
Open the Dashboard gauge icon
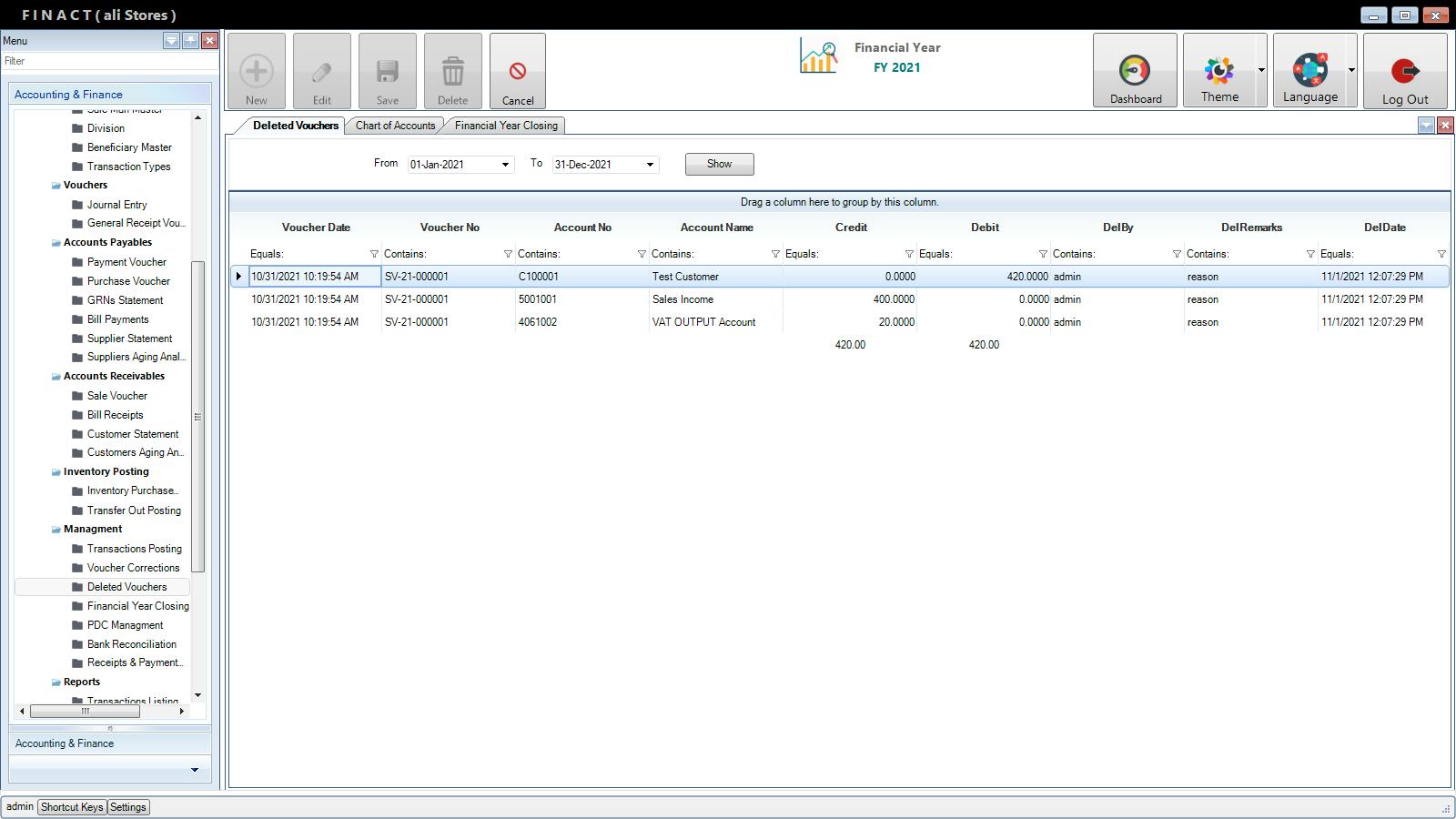(1134, 71)
